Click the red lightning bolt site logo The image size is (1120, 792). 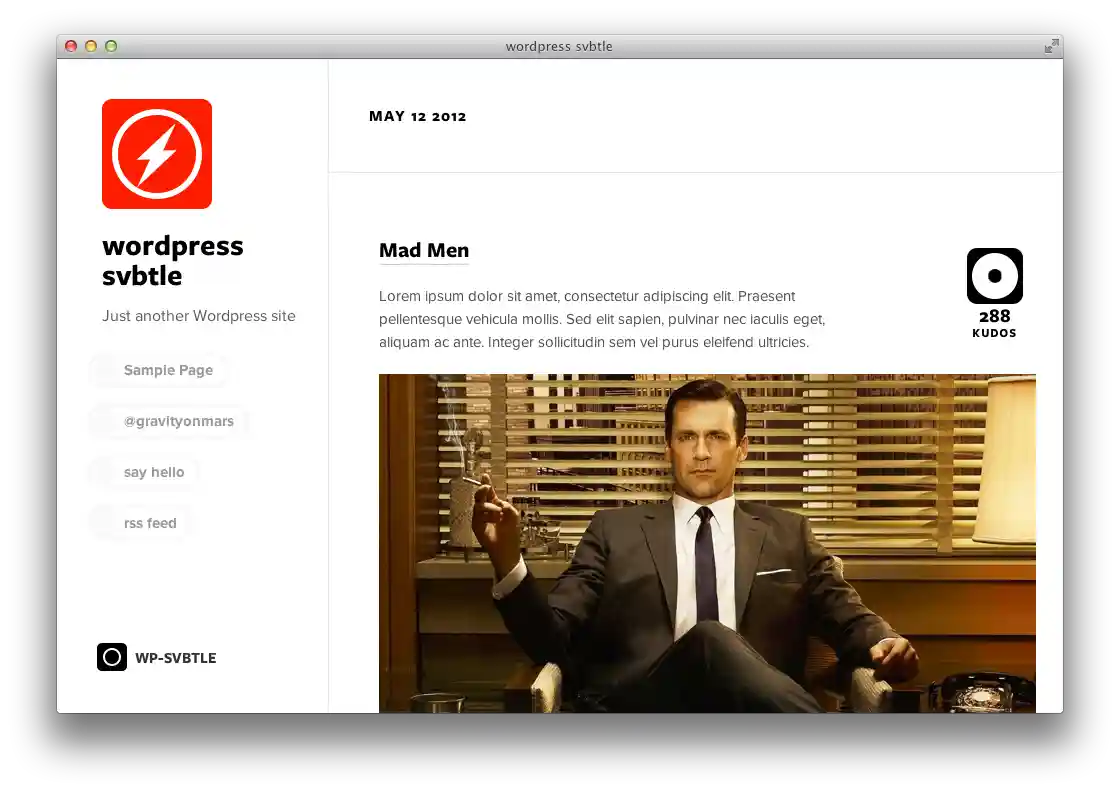(156, 154)
